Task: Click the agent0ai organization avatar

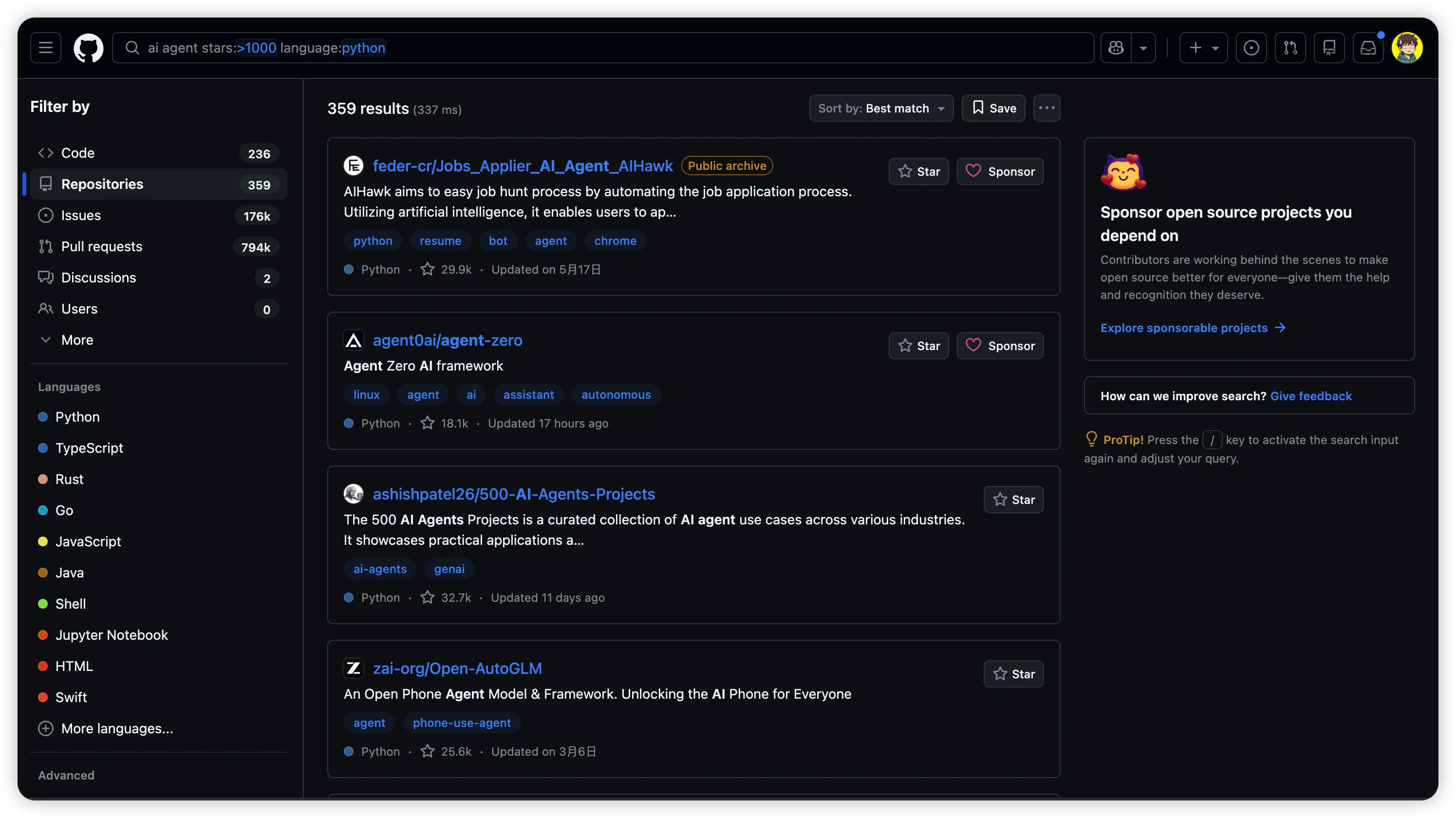Action: tap(353, 340)
